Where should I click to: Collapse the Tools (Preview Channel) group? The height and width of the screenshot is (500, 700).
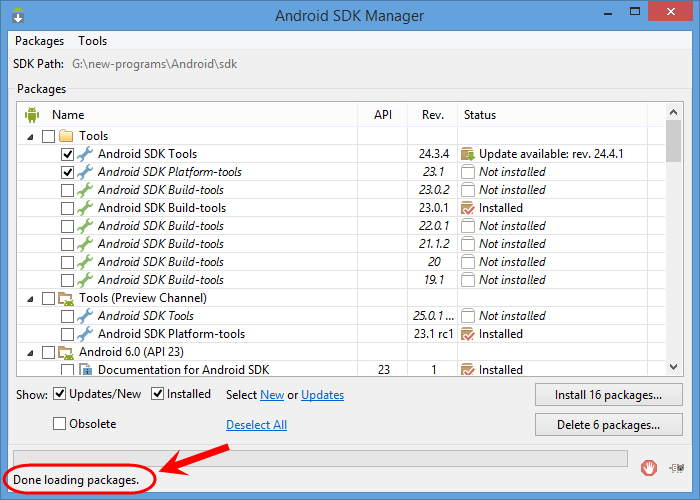(x=30, y=299)
